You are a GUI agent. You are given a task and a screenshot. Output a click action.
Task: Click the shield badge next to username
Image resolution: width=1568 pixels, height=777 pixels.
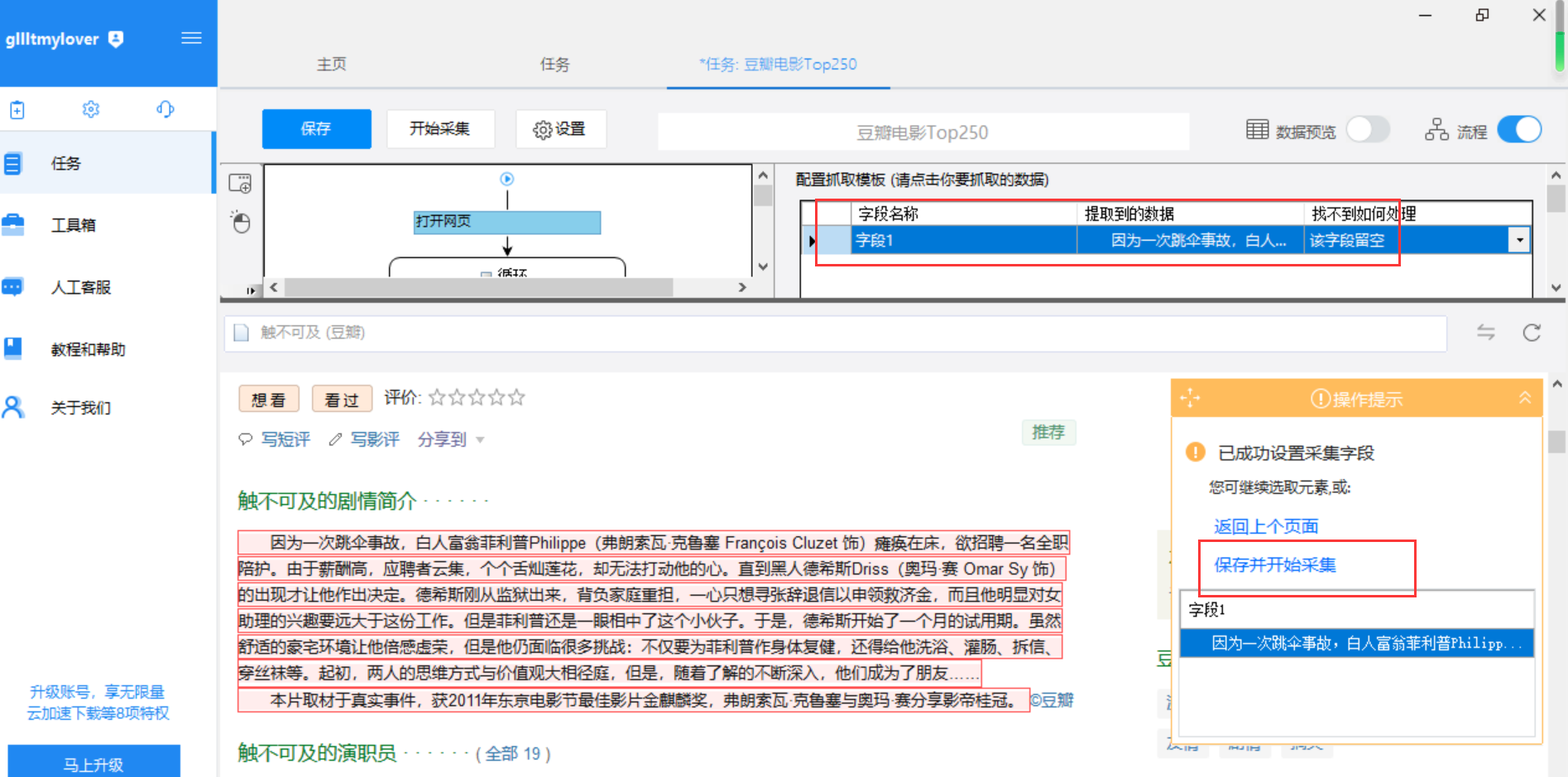(116, 39)
